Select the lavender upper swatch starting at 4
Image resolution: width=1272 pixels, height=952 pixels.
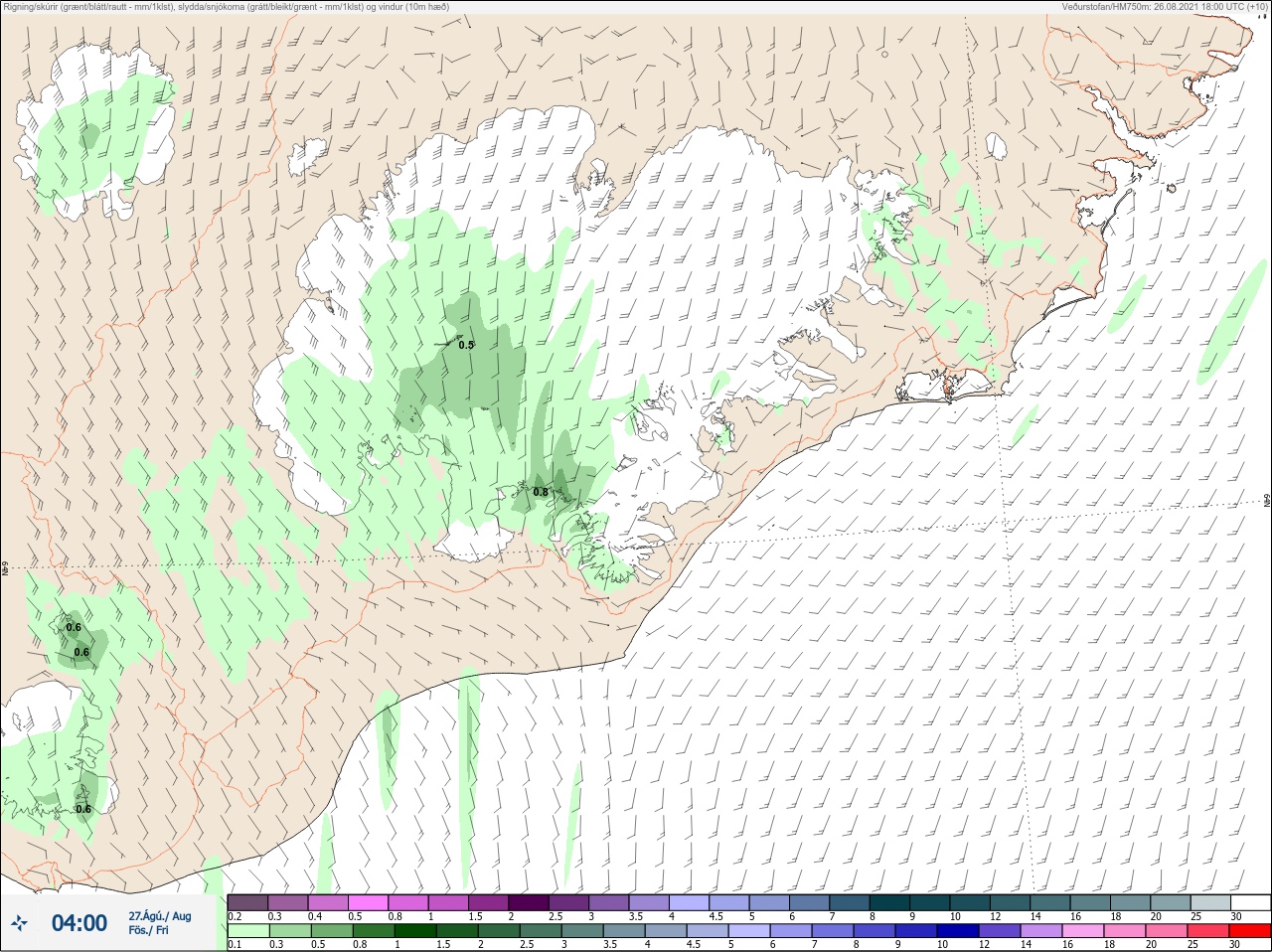[x=691, y=903]
